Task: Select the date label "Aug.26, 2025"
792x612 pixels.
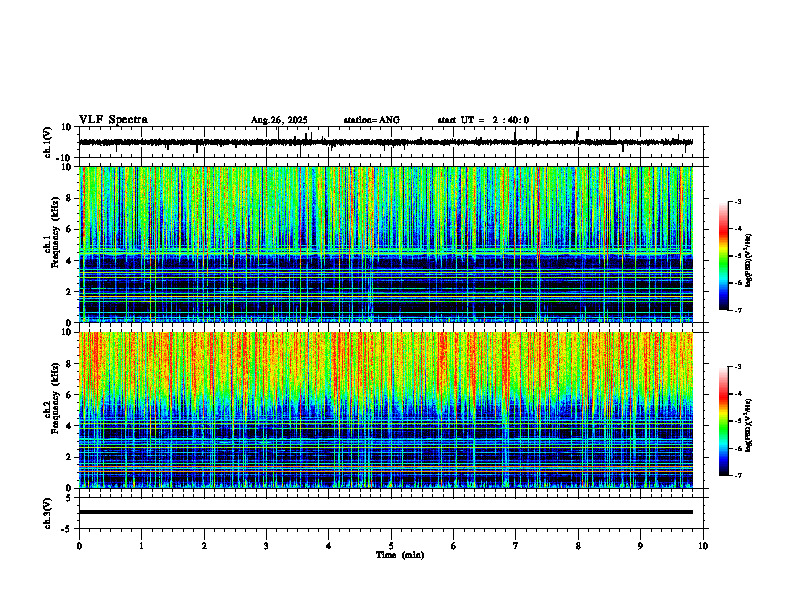Action: point(279,120)
